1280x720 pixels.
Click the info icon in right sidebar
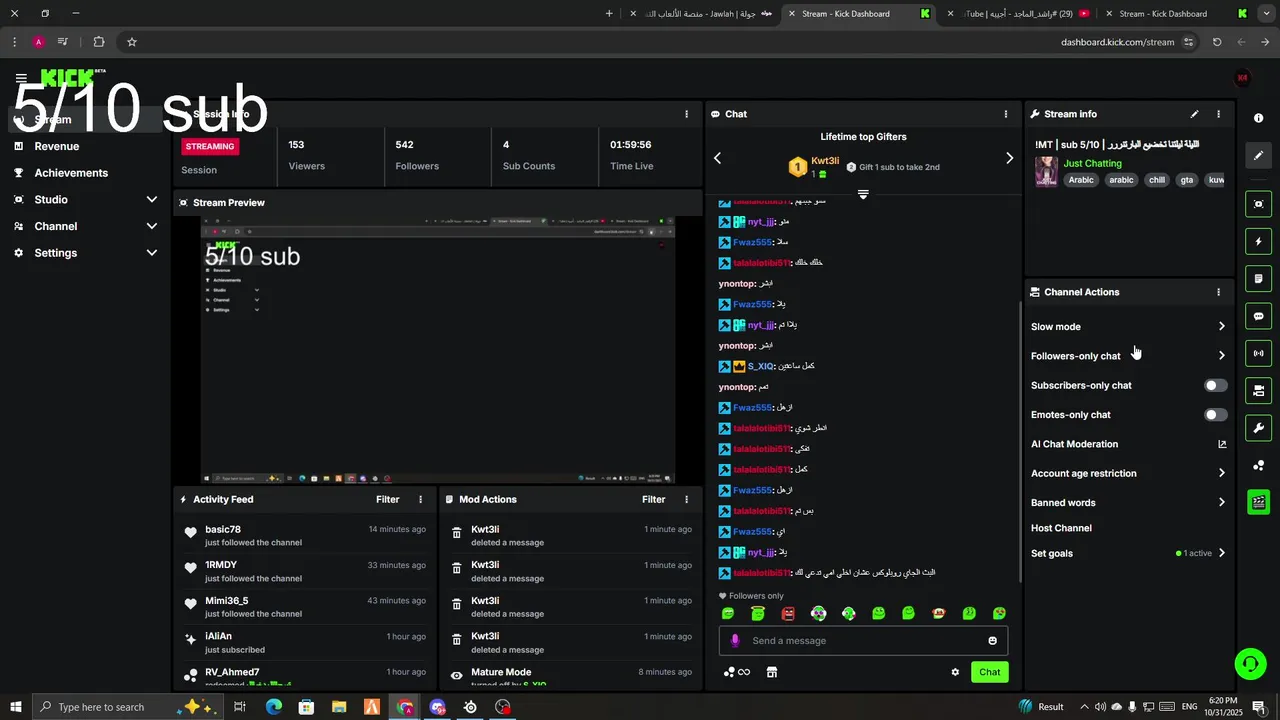(x=1258, y=118)
